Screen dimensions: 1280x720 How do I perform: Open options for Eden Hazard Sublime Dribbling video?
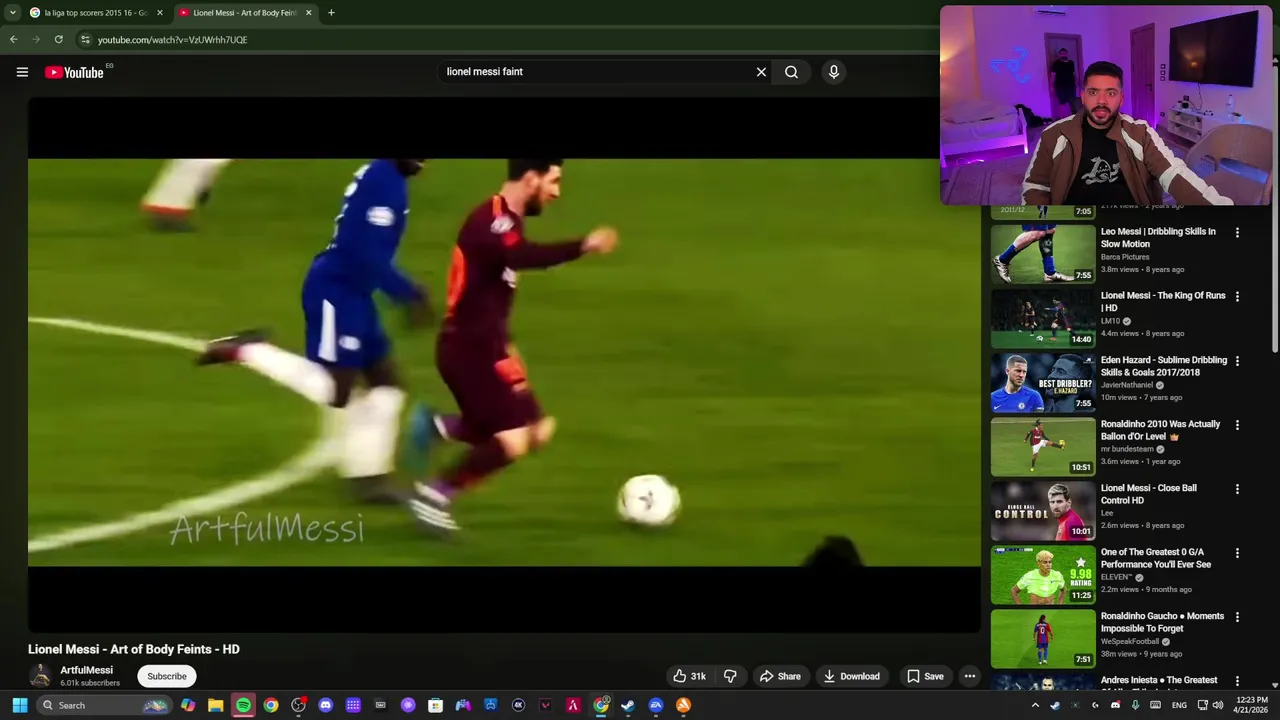[1237, 360]
